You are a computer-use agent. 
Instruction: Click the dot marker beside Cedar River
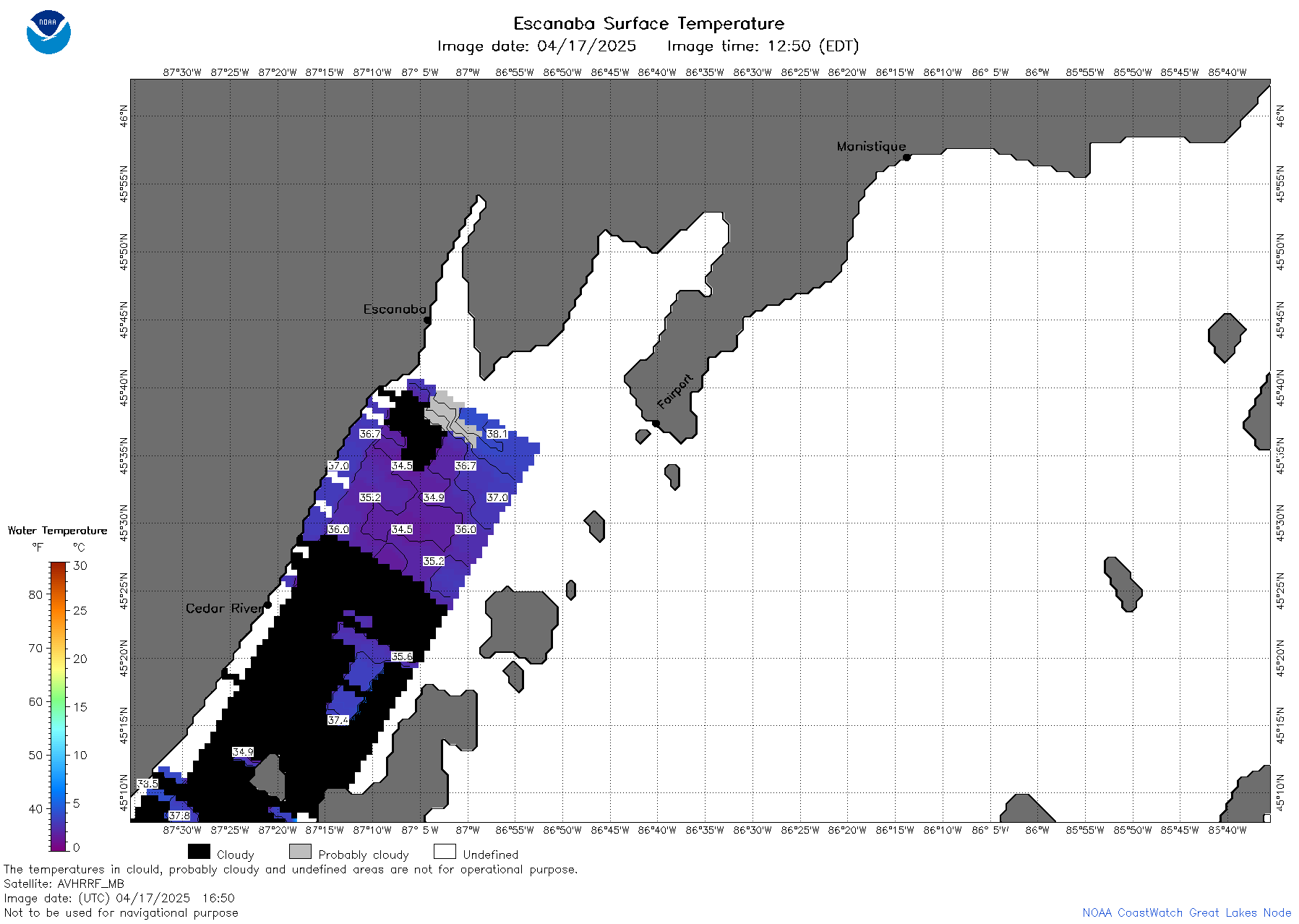[x=267, y=604]
